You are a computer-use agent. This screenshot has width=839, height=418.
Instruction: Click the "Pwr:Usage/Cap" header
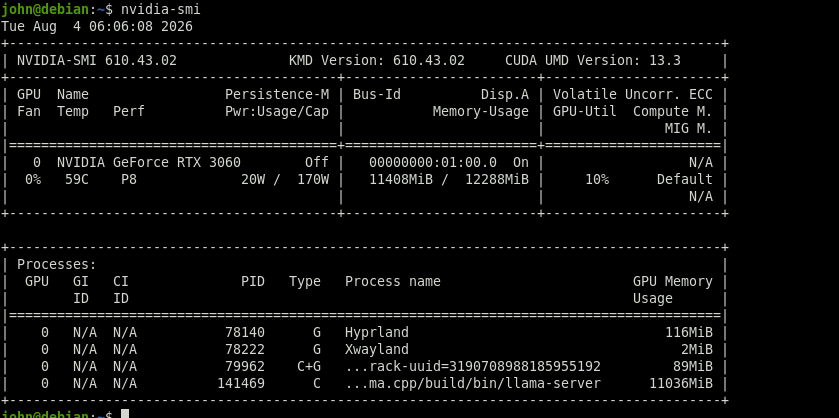tap(277, 112)
